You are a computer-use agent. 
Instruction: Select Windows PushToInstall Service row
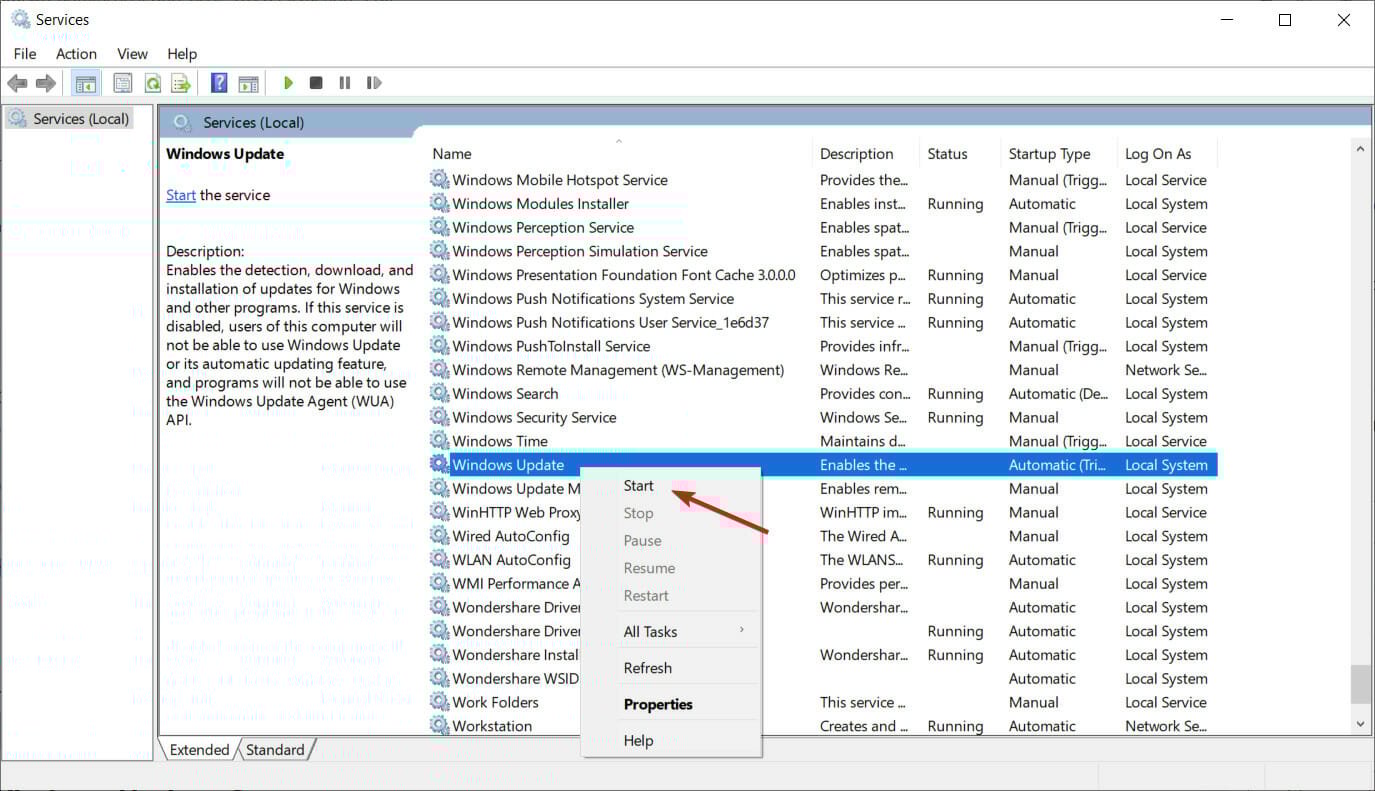(x=823, y=346)
